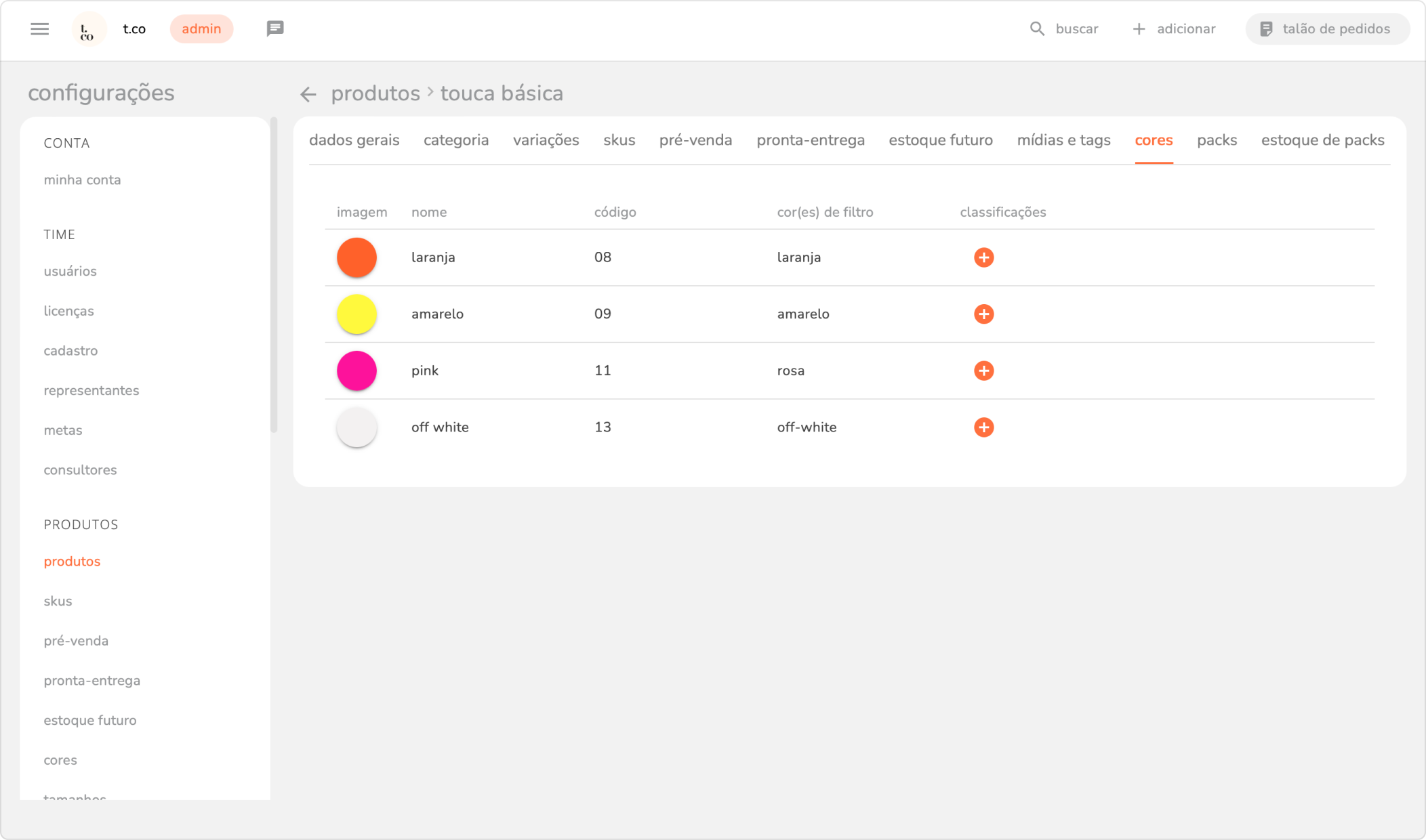Click the t.co logo avatar
This screenshot has width=1426, height=840.
[x=88, y=29]
